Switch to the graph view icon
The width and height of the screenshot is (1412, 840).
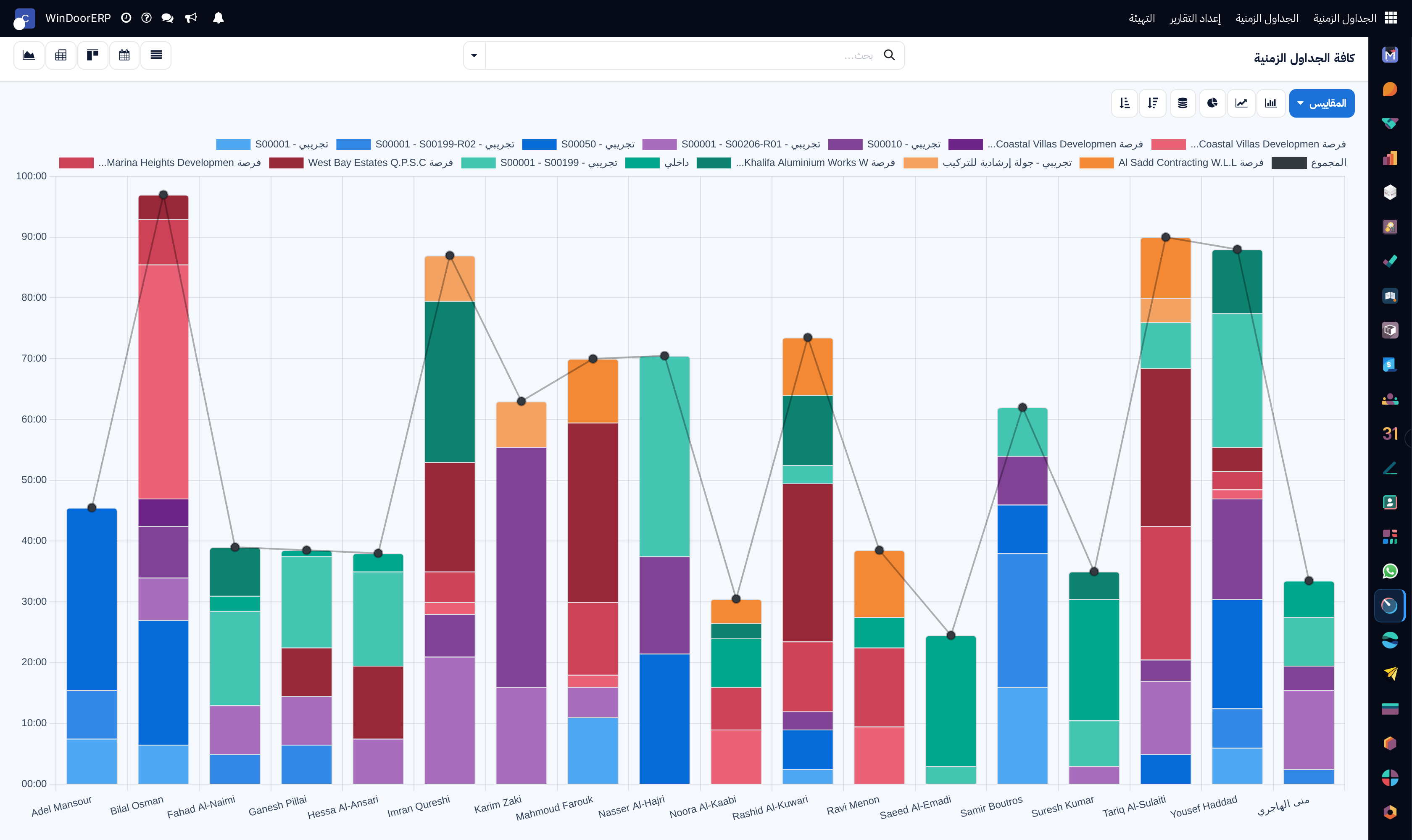(29, 55)
